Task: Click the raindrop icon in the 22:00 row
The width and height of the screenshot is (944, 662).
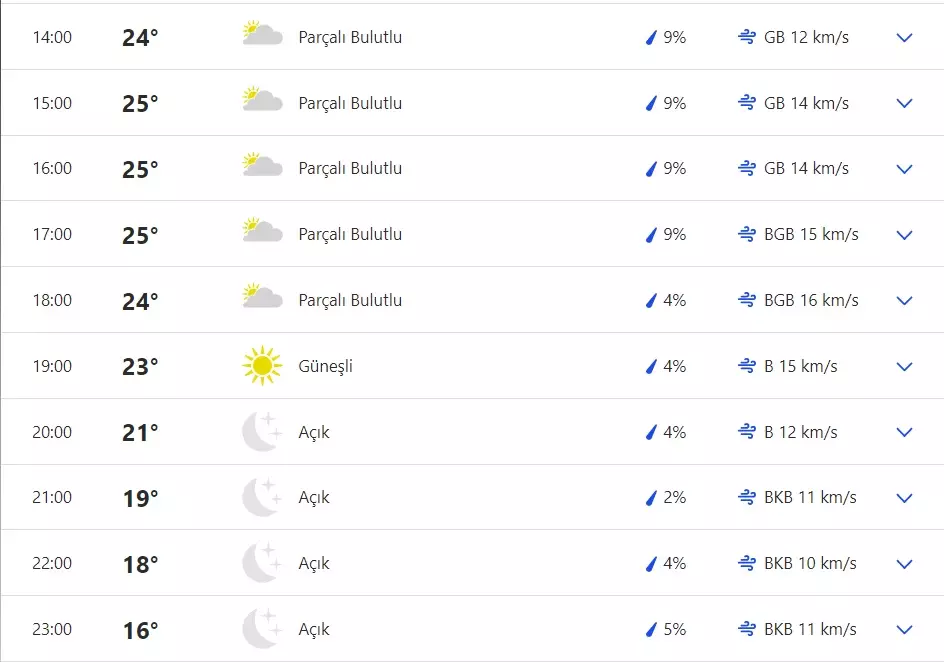Action: (x=650, y=563)
